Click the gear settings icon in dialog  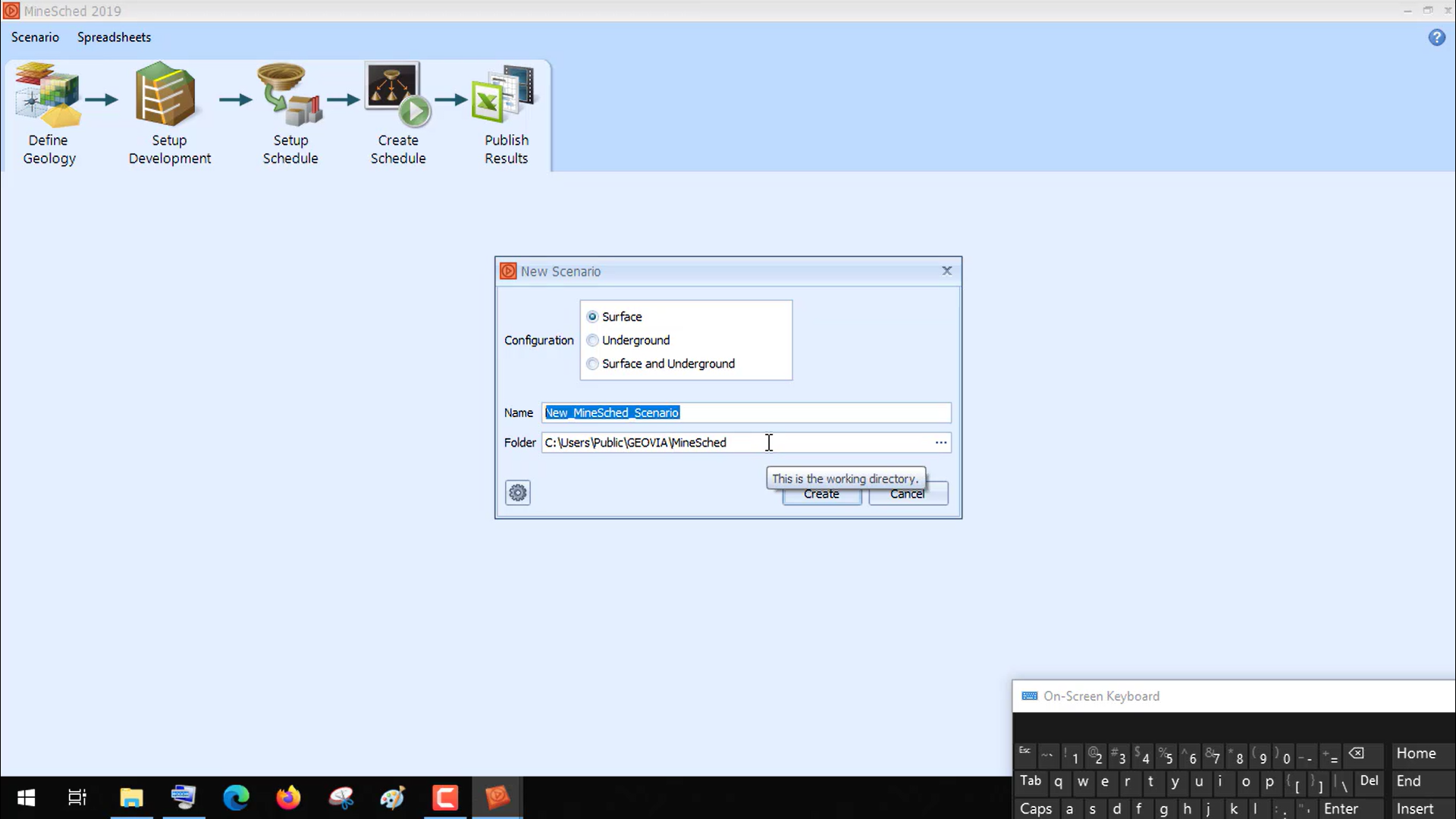click(518, 493)
